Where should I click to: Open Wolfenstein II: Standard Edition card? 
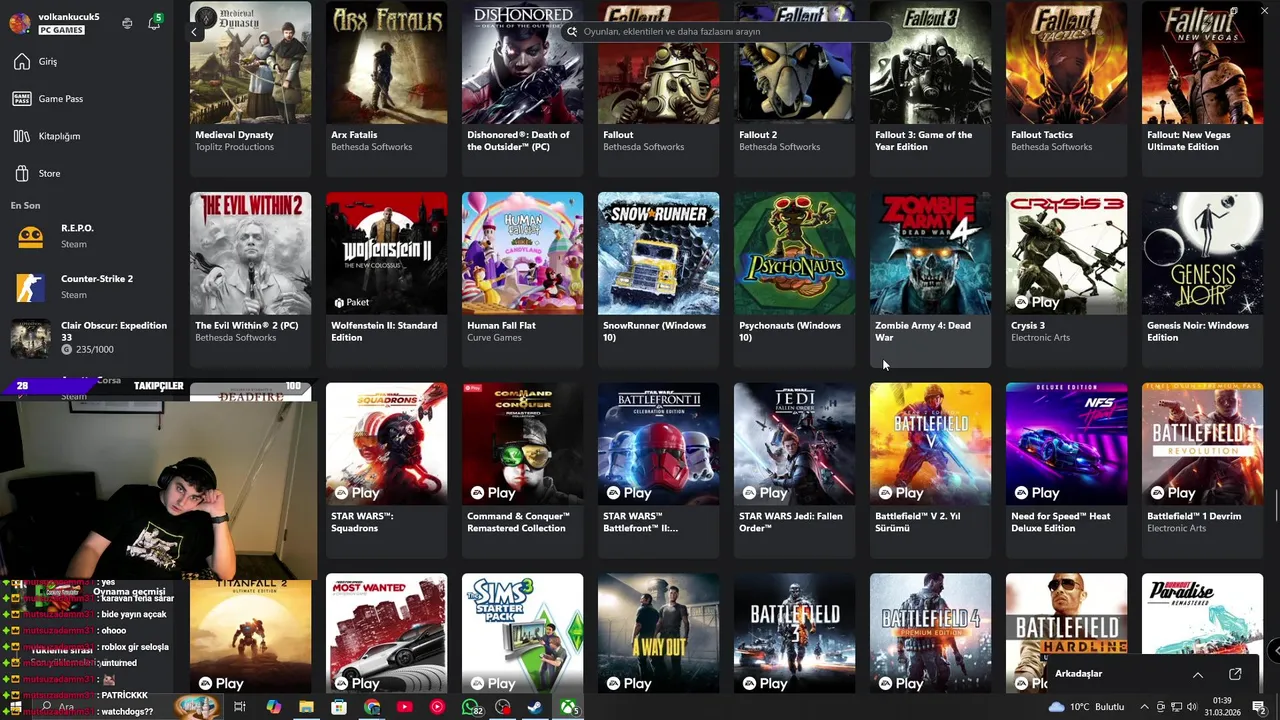click(386, 279)
